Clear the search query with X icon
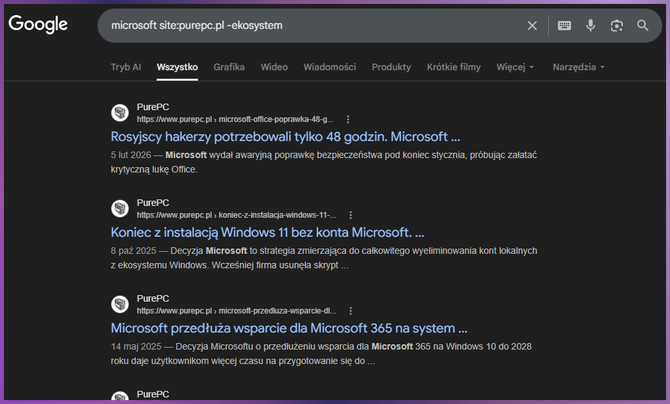 pos(532,26)
